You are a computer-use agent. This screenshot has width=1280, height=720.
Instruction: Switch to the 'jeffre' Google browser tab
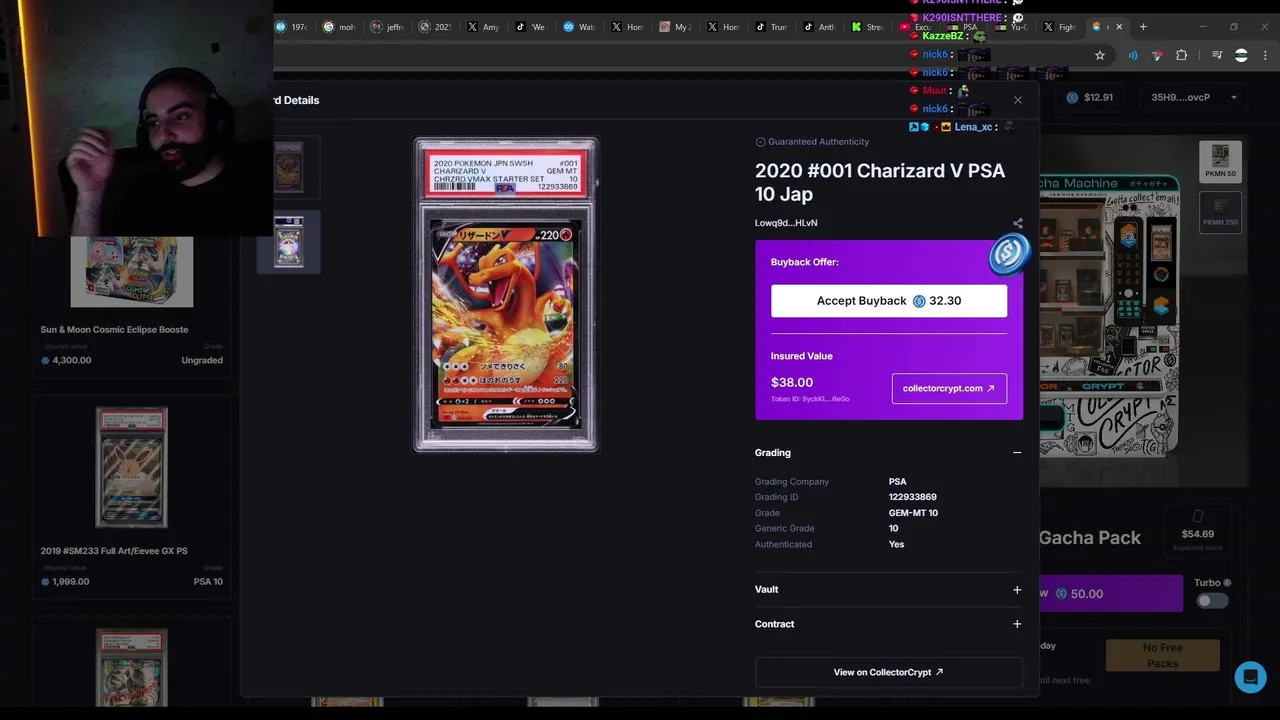pos(388,27)
